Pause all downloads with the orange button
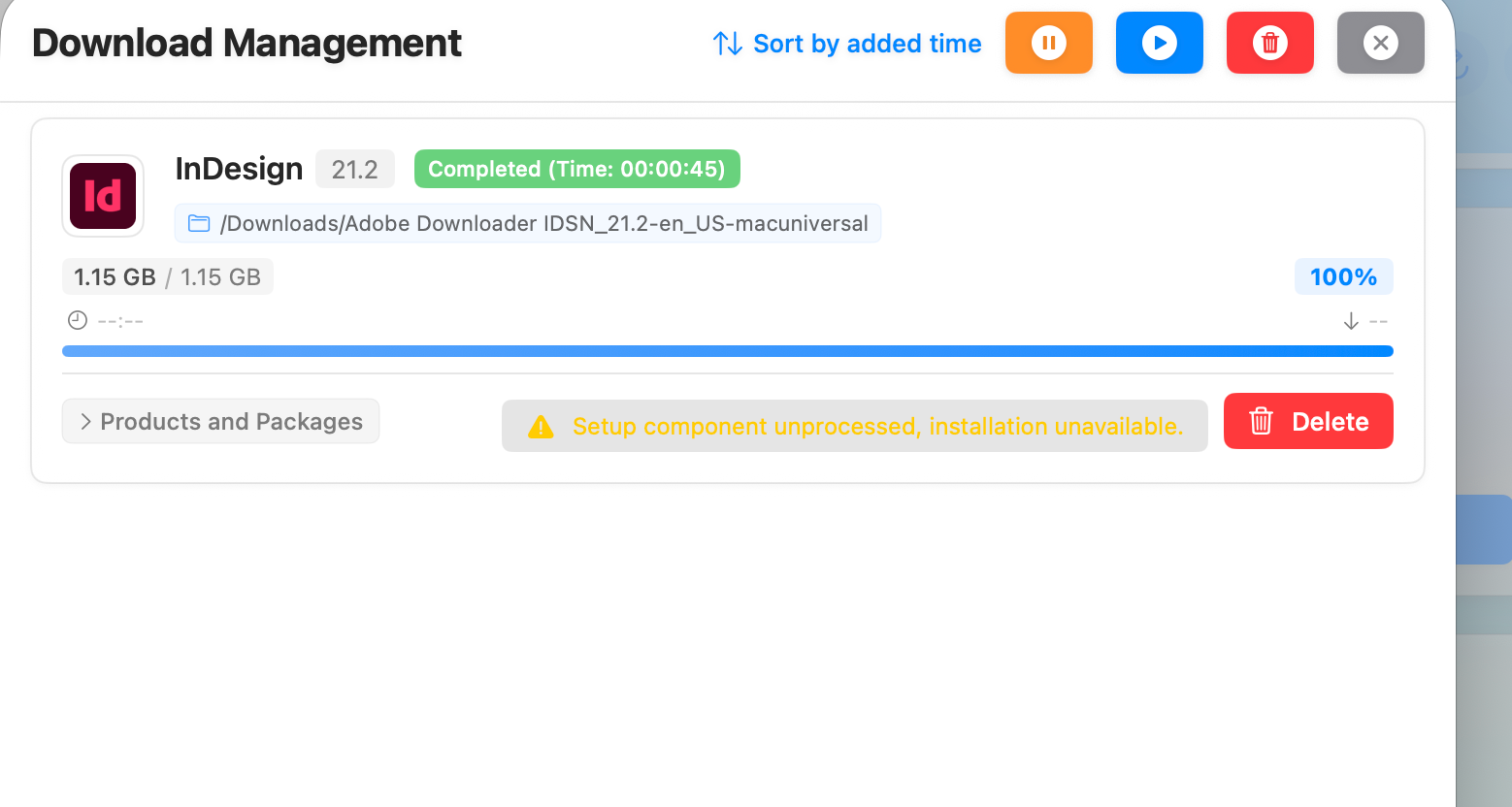Image resolution: width=1512 pixels, height=807 pixels. click(1048, 43)
